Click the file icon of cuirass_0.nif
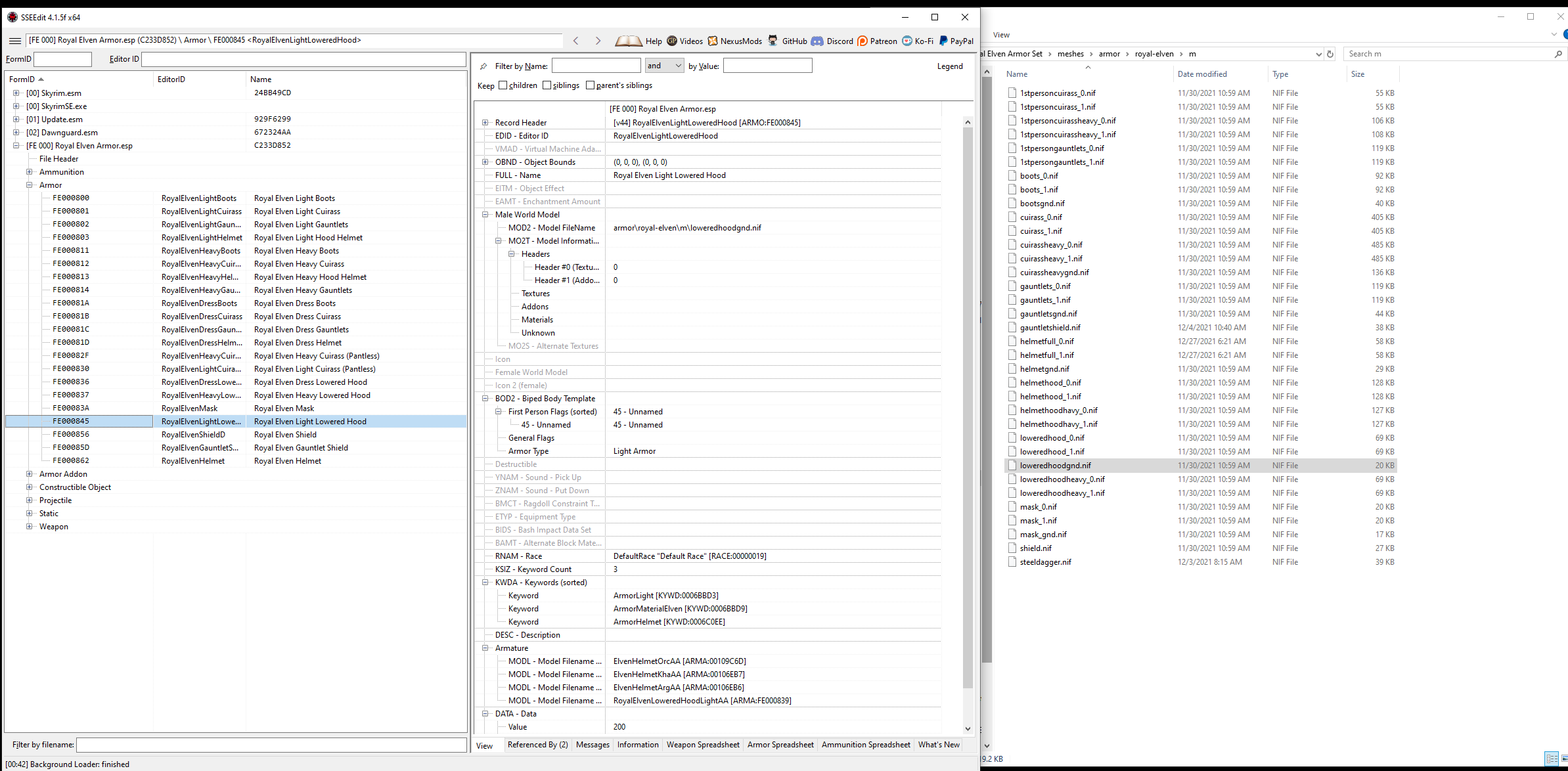The width and height of the screenshot is (1568, 771). pos(1012,217)
